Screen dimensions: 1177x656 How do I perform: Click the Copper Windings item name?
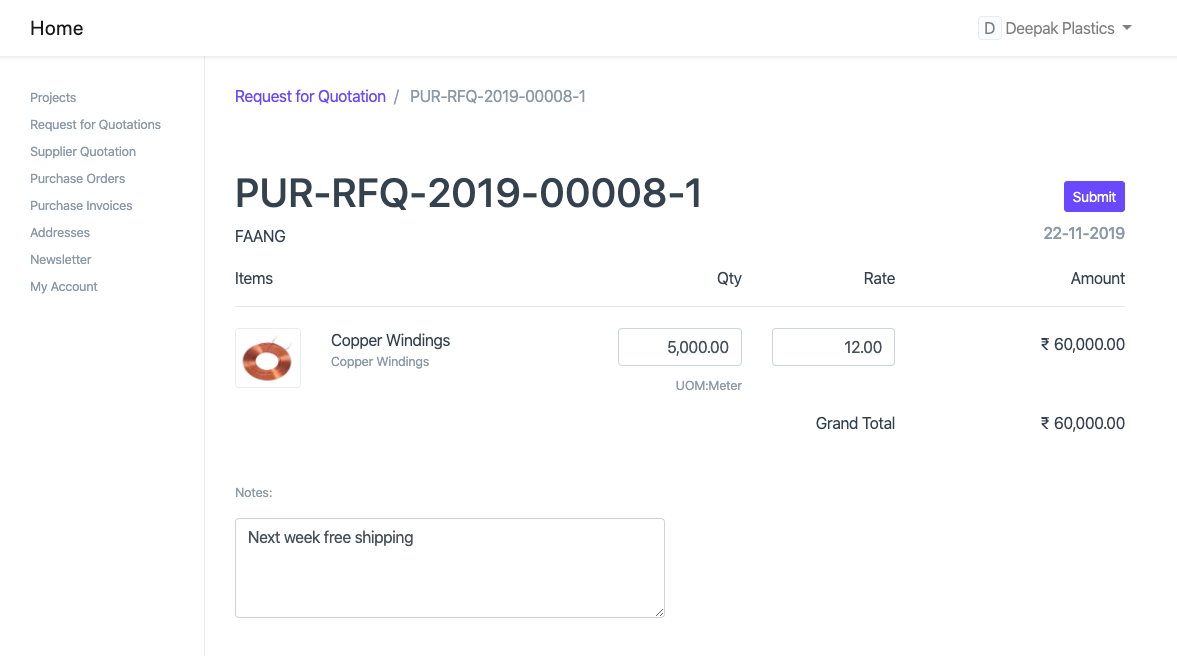[390, 340]
